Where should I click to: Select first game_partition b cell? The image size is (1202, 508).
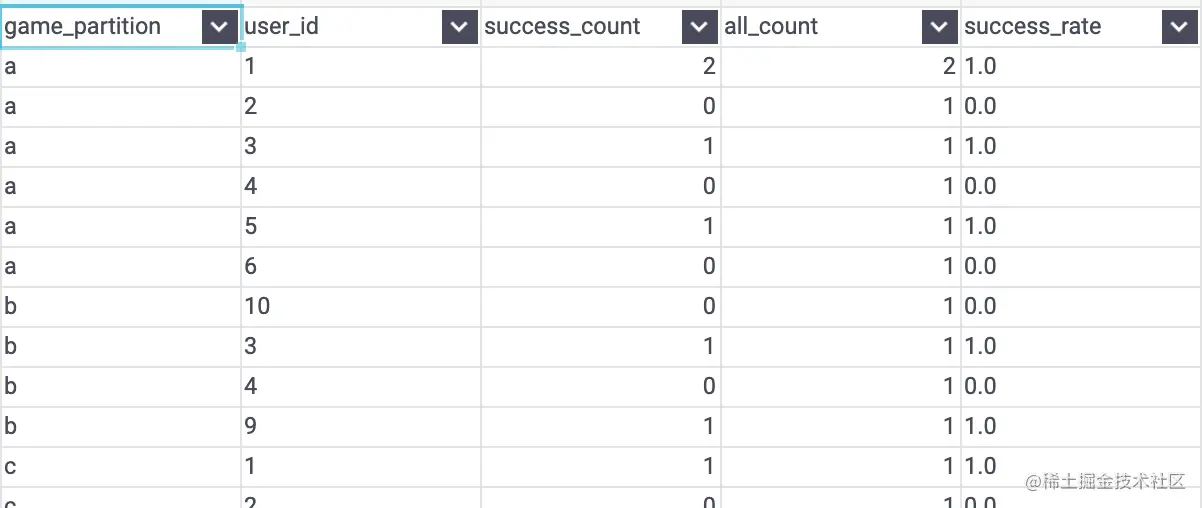click(x=120, y=306)
